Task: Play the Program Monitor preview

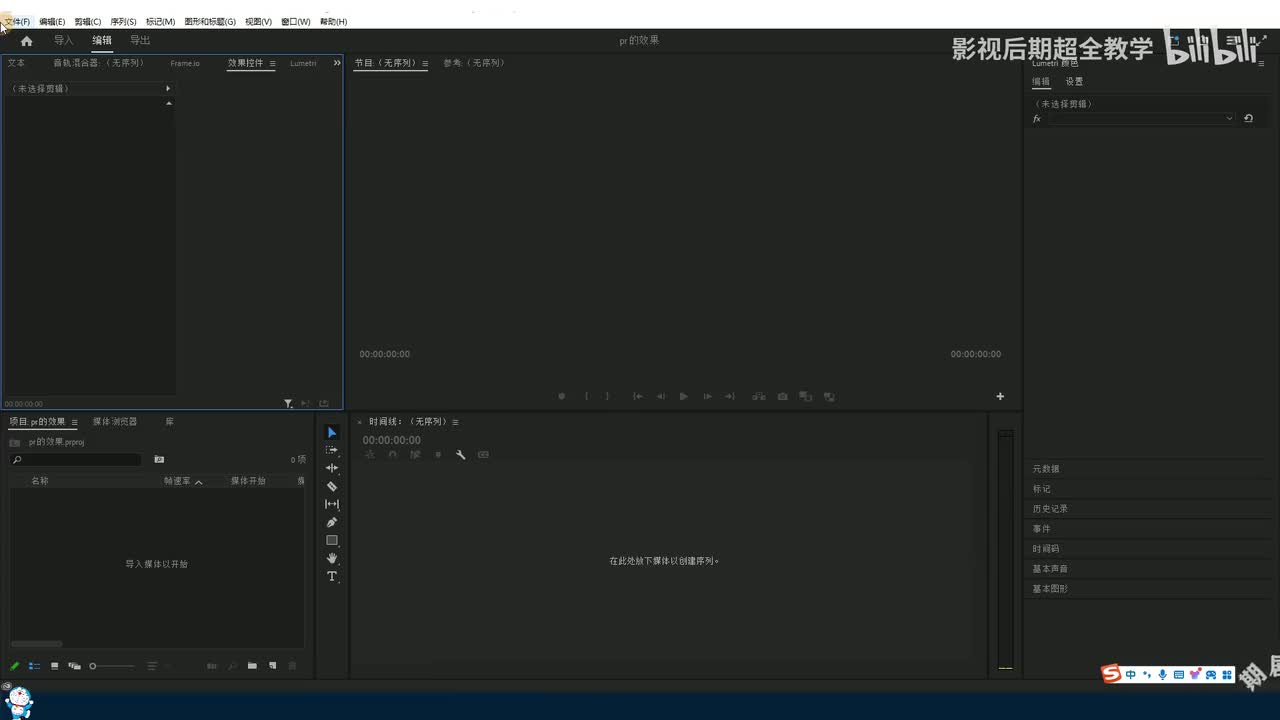Action: 684,396
